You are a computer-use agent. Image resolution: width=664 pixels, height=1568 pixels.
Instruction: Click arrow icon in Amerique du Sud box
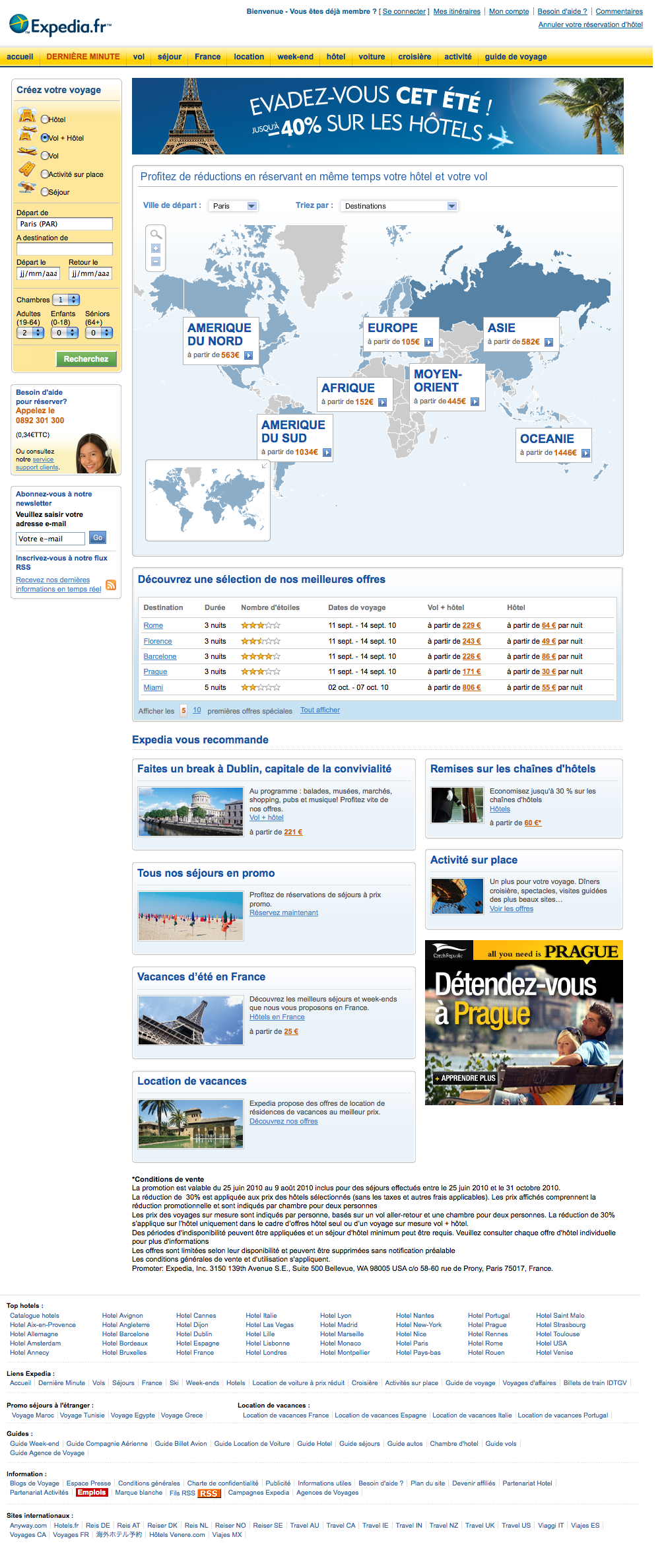327,452
